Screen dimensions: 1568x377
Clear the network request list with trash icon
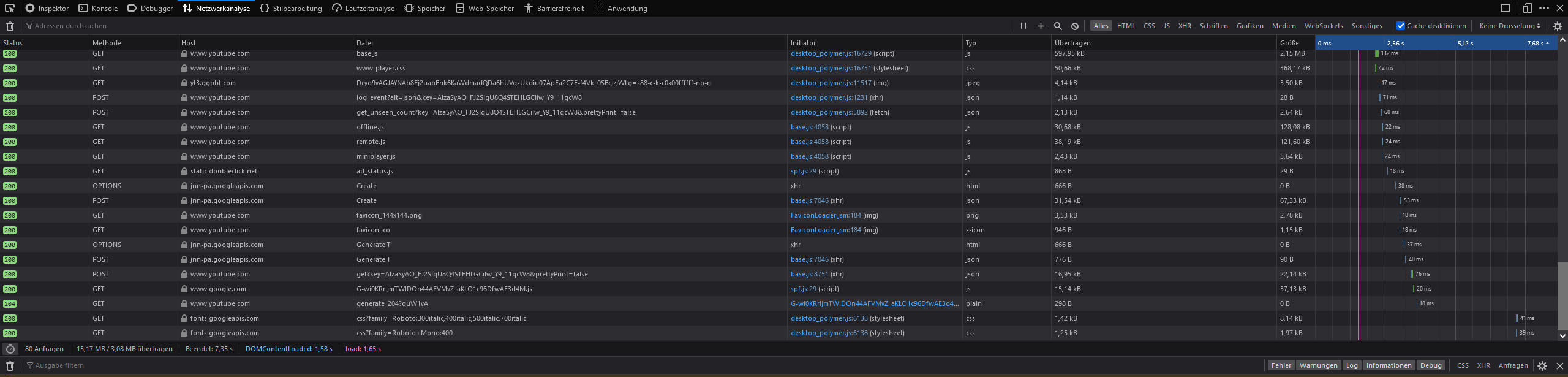pyautogui.click(x=10, y=26)
